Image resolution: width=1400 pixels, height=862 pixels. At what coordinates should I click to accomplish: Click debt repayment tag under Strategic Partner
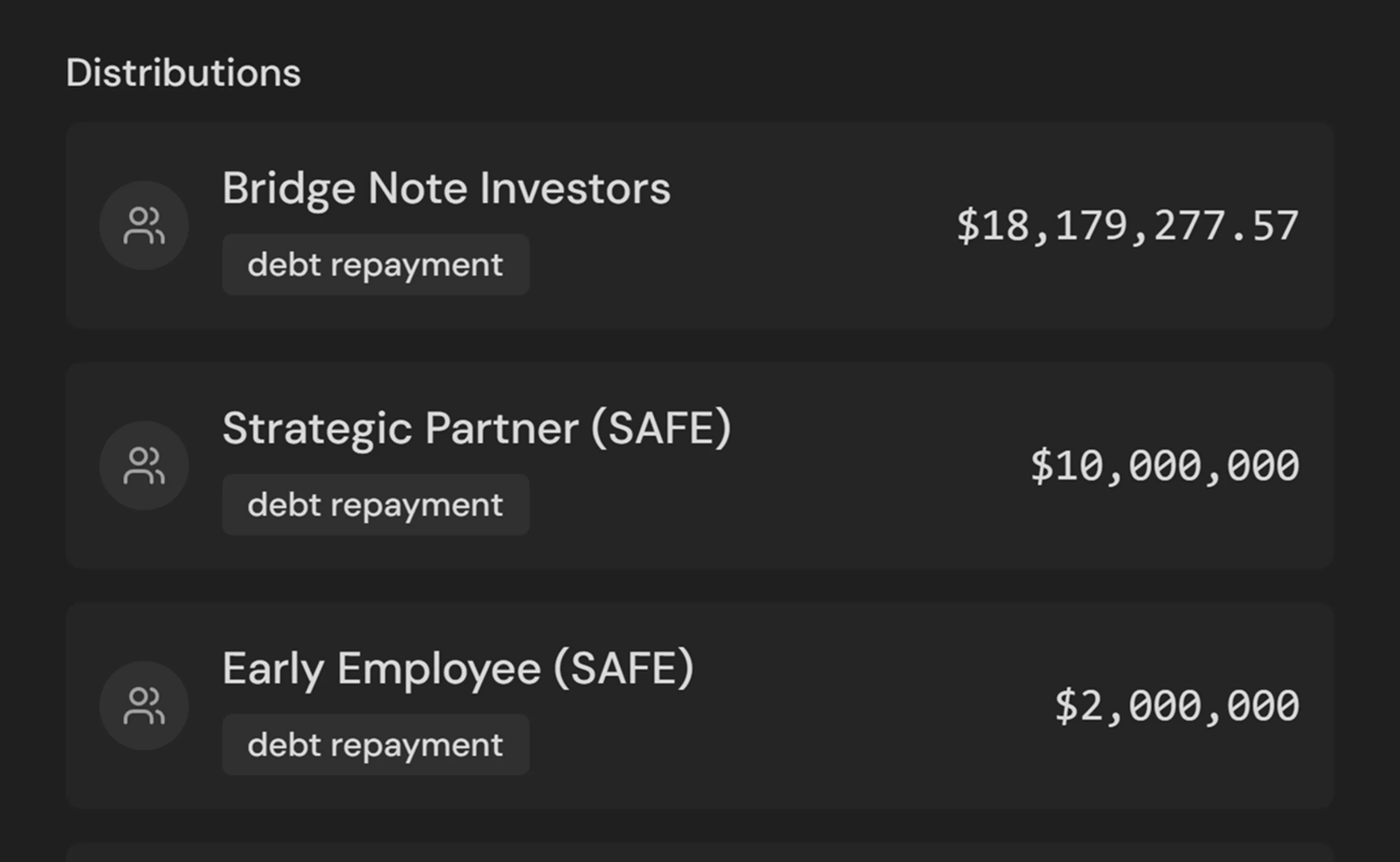375,505
